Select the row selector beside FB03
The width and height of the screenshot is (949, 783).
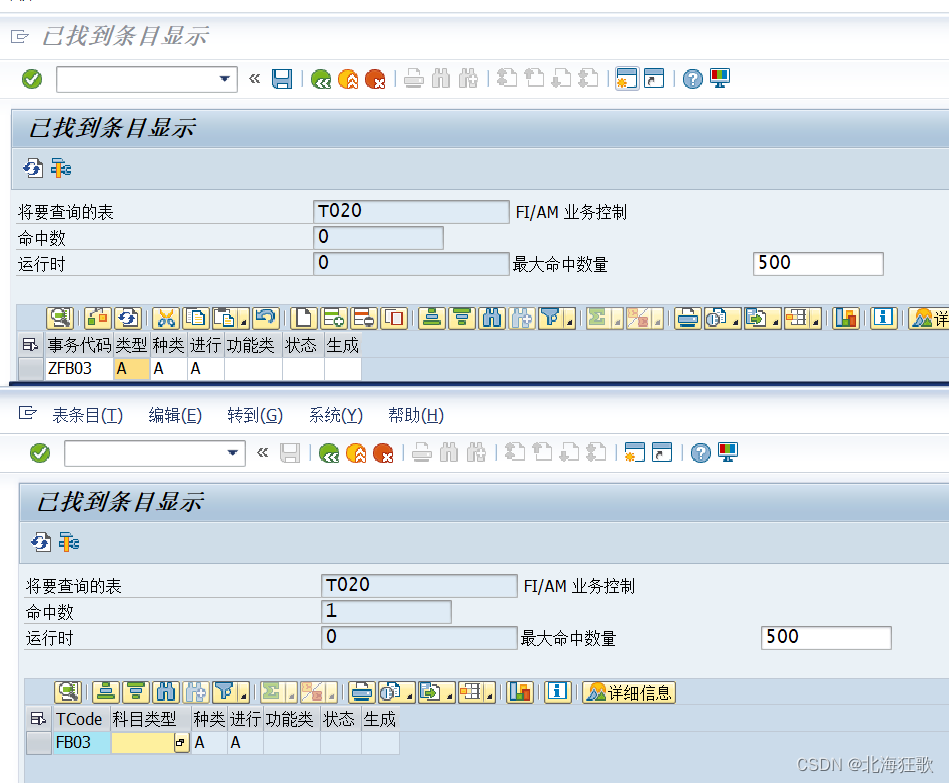pyautogui.click(x=38, y=742)
